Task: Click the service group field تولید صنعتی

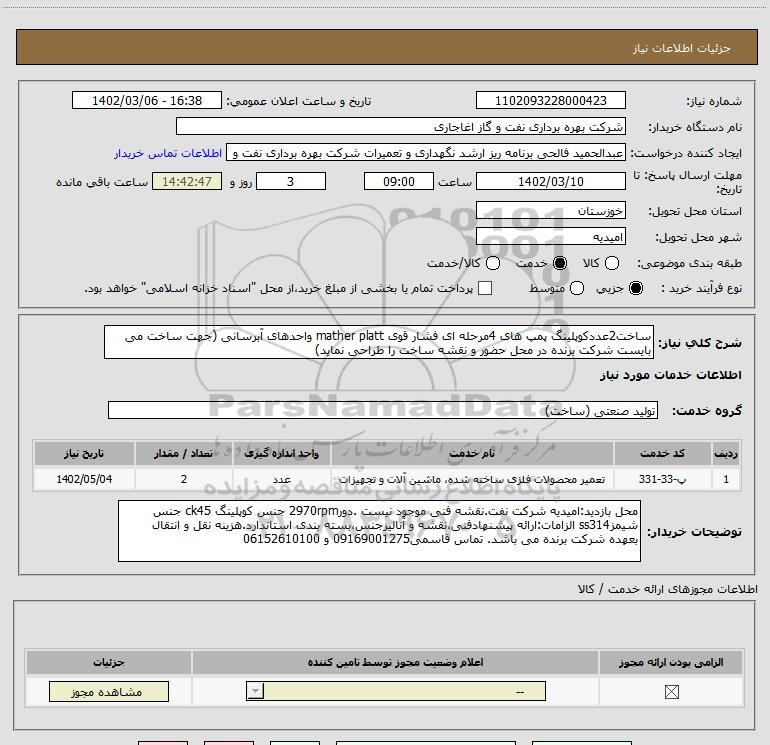Action: (x=383, y=410)
